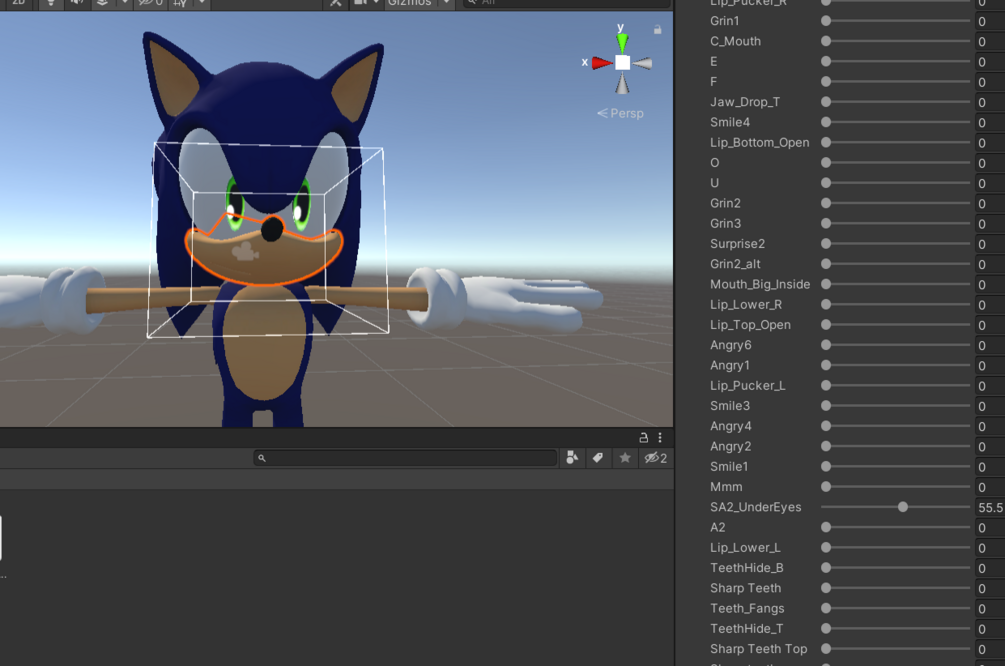Set the Jaw_Drop_T blendshape slider
The image size is (1005, 666).
[895, 102]
